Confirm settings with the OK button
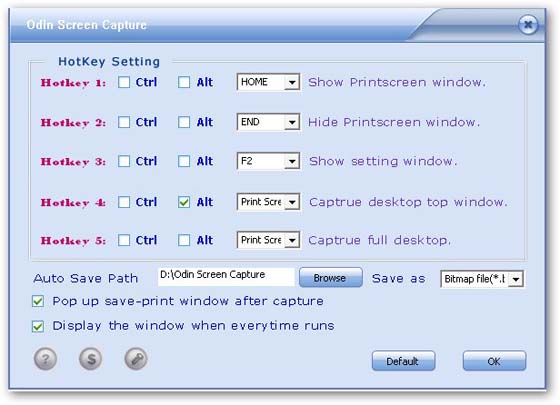Image resolution: width=560 pixels, height=405 pixels. [494, 361]
